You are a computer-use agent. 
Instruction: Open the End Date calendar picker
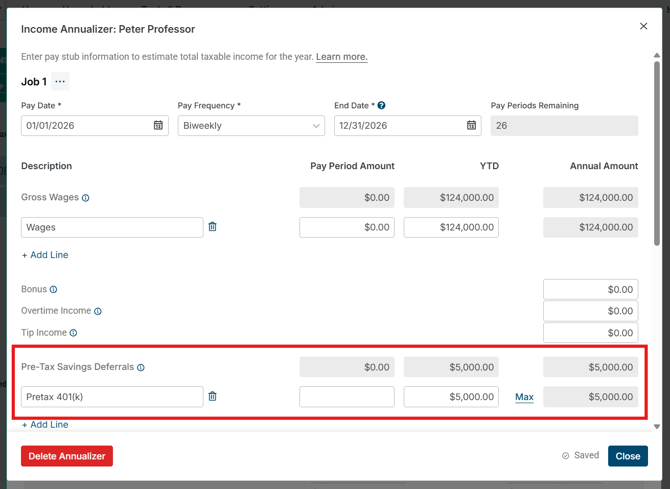point(471,126)
